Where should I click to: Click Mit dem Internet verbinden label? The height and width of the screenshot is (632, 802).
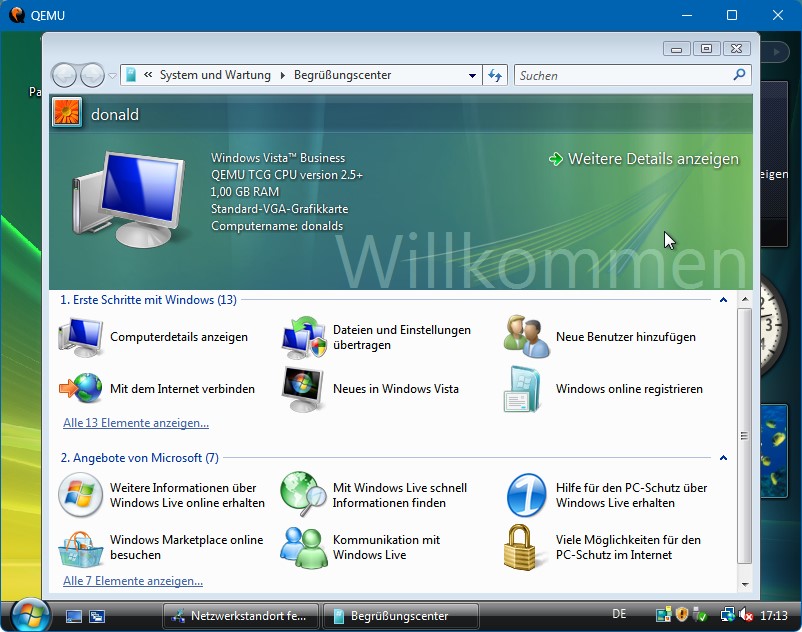pos(182,389)
